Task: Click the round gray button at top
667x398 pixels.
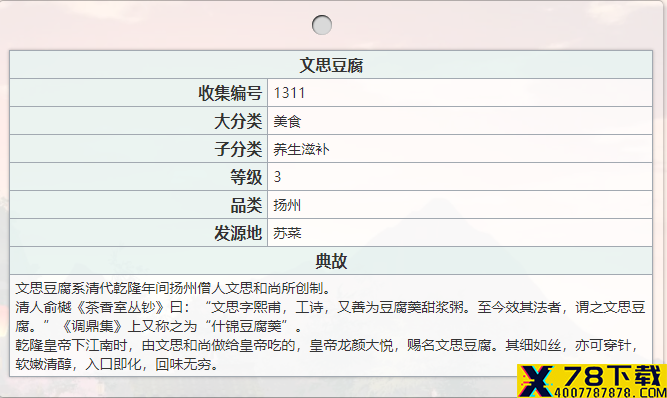Action: click(x=322, y=25)
